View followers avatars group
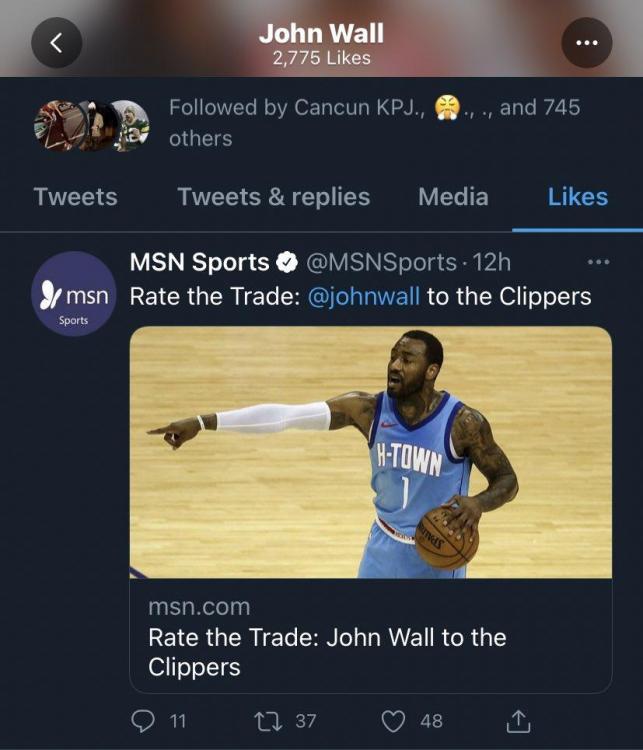The height and width of the screenshot is (750, 643). point(91,125)
